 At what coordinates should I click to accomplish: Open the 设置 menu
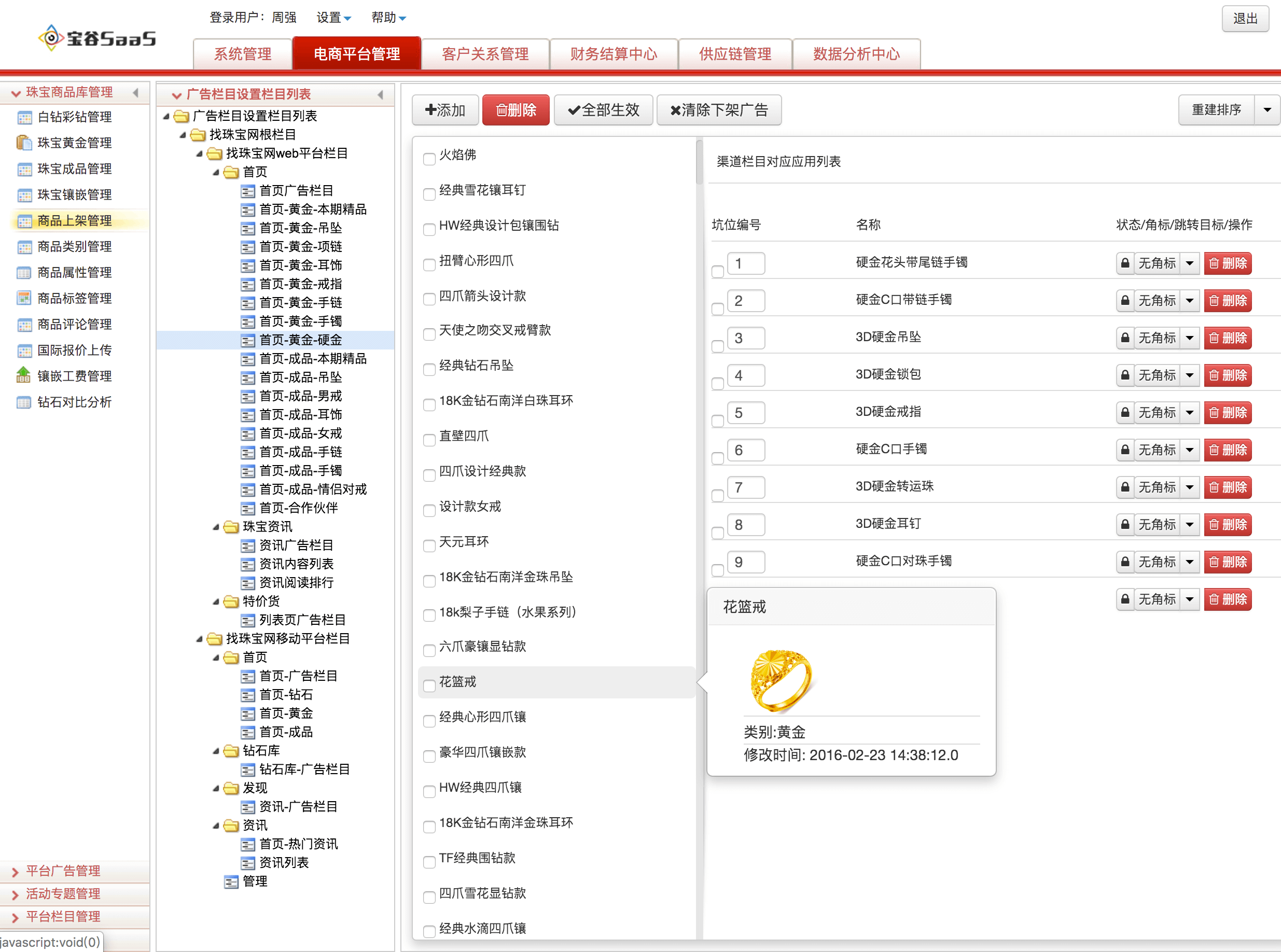(333, 18)
